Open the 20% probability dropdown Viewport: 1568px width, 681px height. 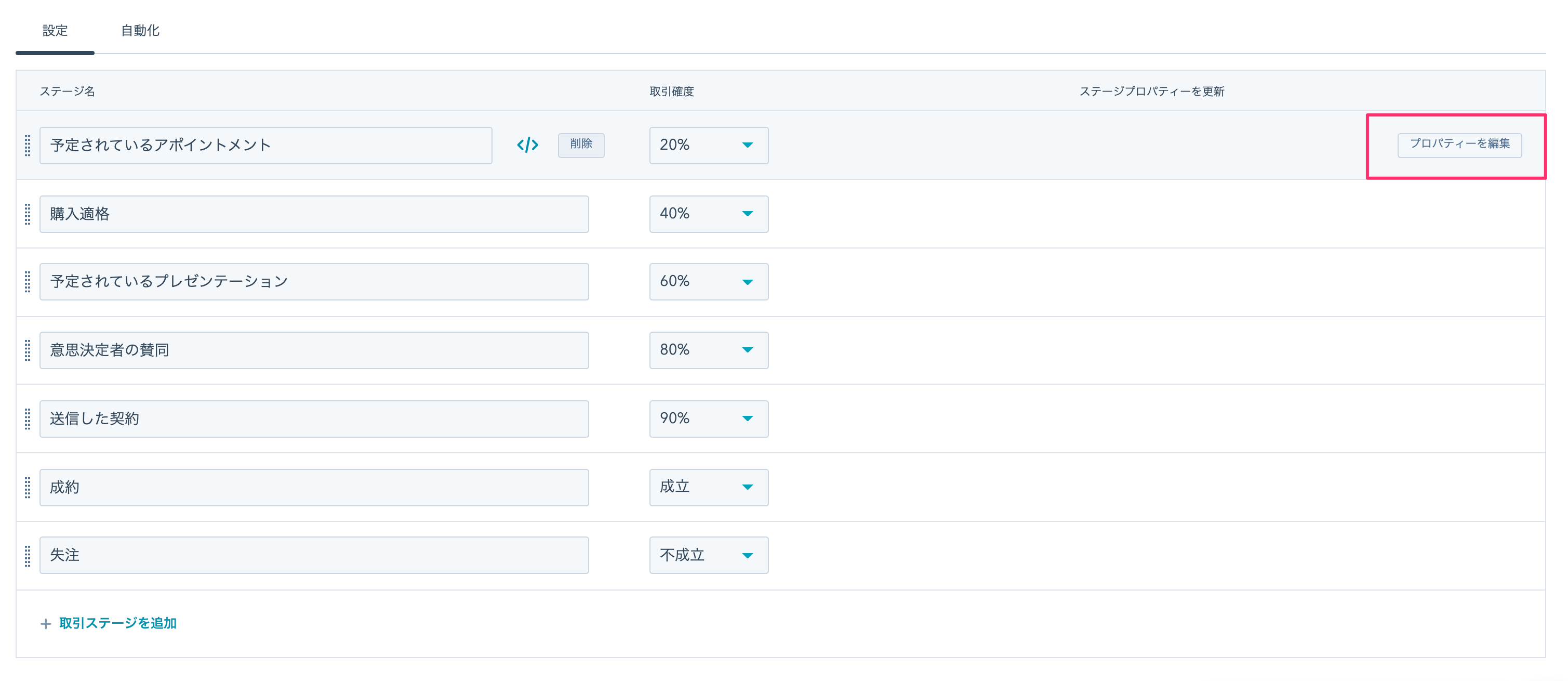(x=709, y=146)
